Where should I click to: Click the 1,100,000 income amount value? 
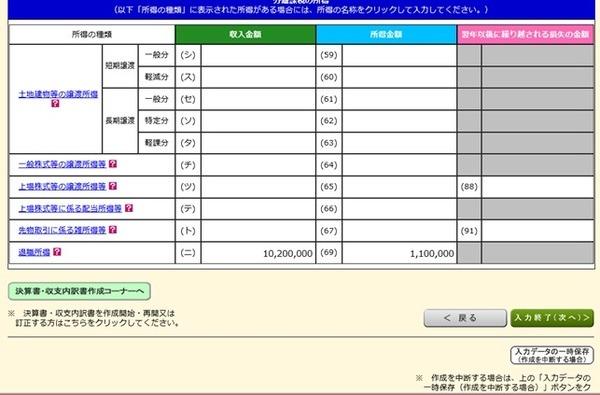432,254
